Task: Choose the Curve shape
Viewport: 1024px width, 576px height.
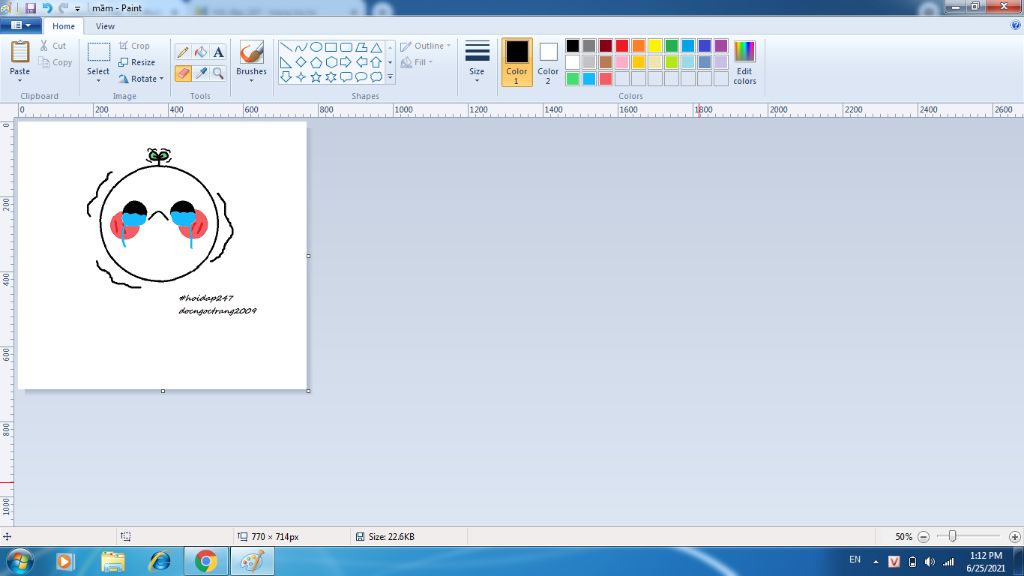Action: 300,48
